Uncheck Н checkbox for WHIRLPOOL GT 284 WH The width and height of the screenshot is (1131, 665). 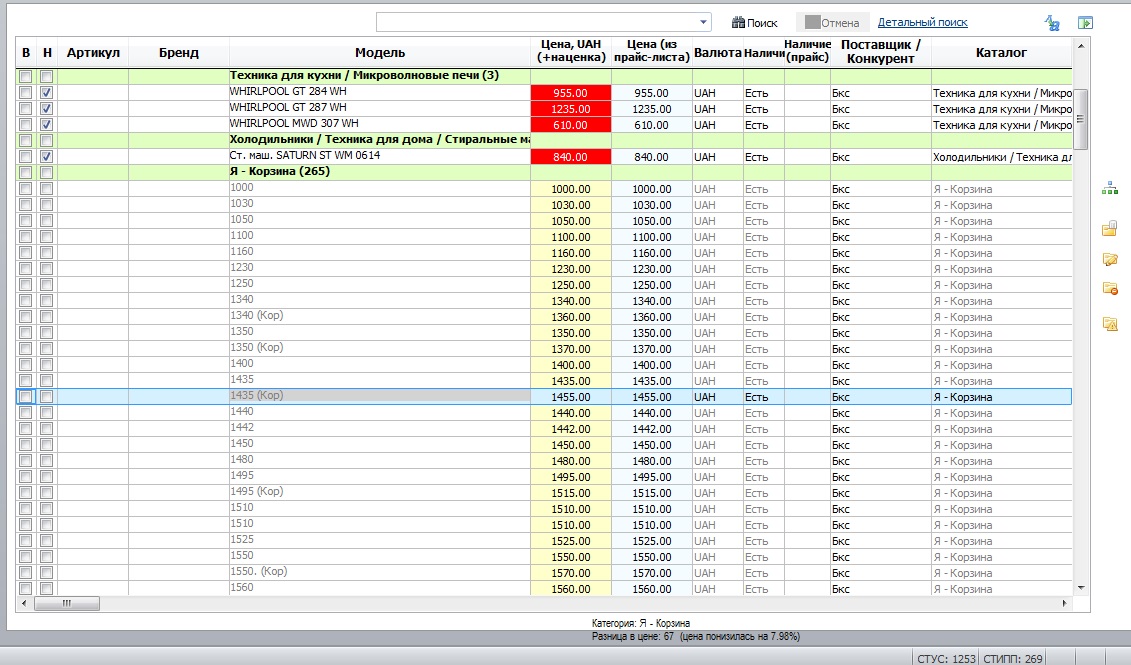47,92
